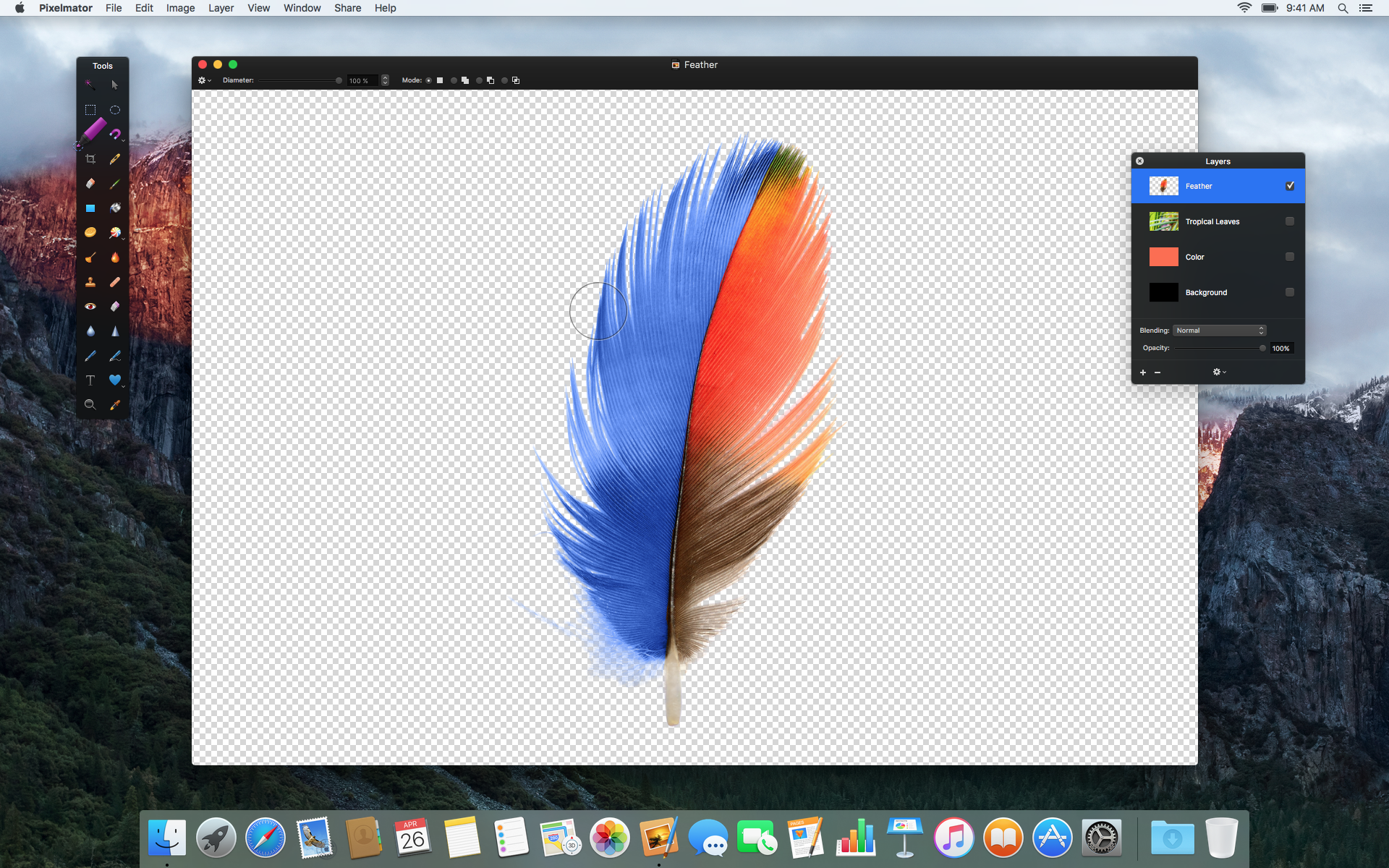Viewport: 1389px width, 868px height.
Task: Add a new layer with plus button
Action: pos(1142,372)
